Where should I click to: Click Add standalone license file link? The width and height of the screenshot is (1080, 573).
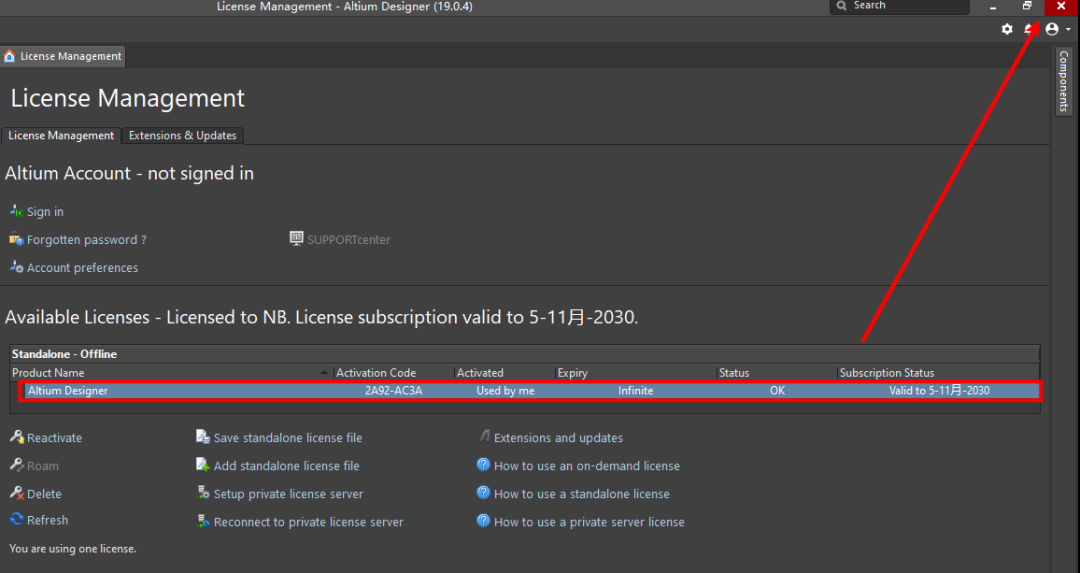[x=287, y=466]
